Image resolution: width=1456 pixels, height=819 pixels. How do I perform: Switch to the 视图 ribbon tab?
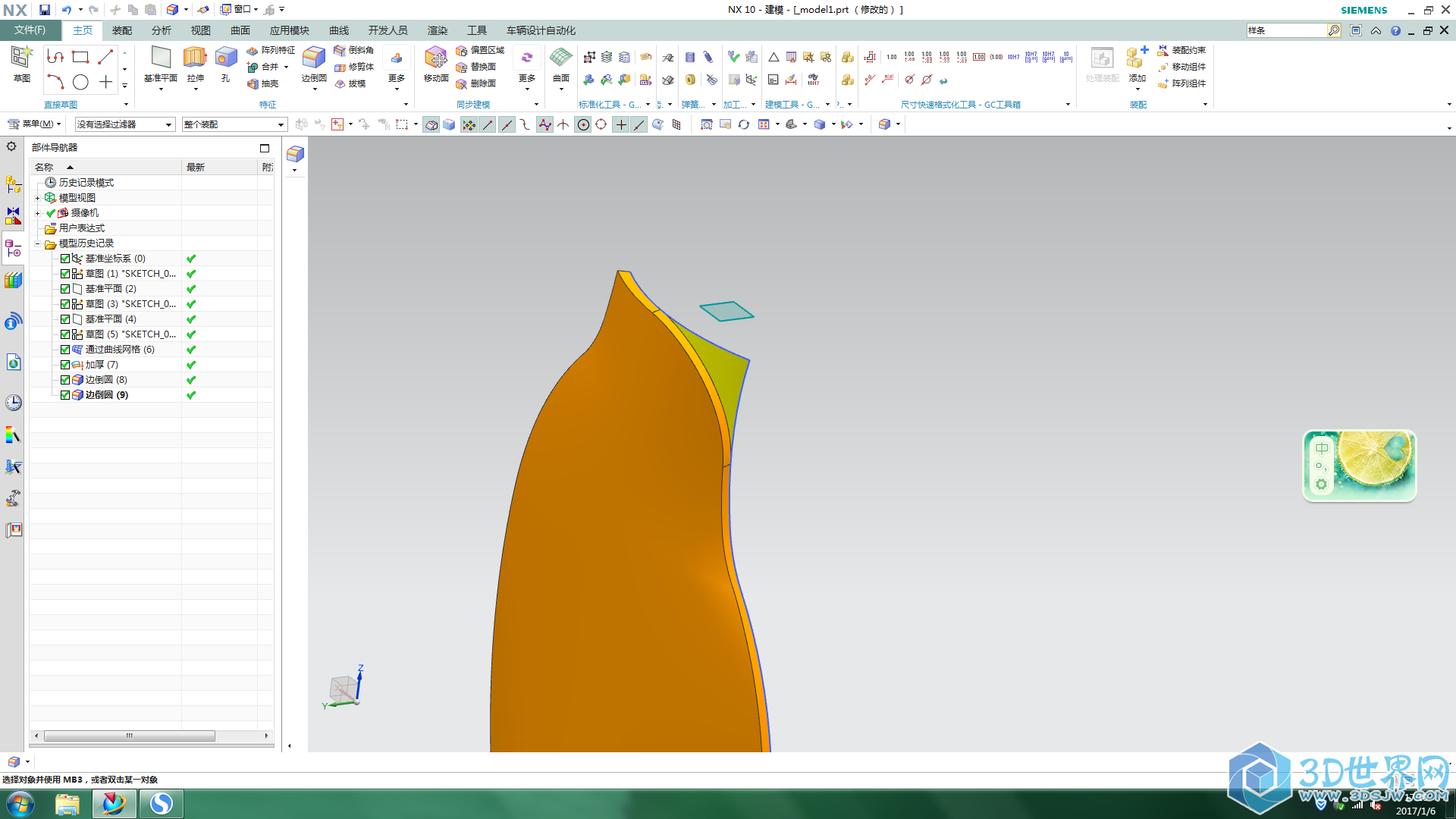pyautogui.click(x=201, y=30)
